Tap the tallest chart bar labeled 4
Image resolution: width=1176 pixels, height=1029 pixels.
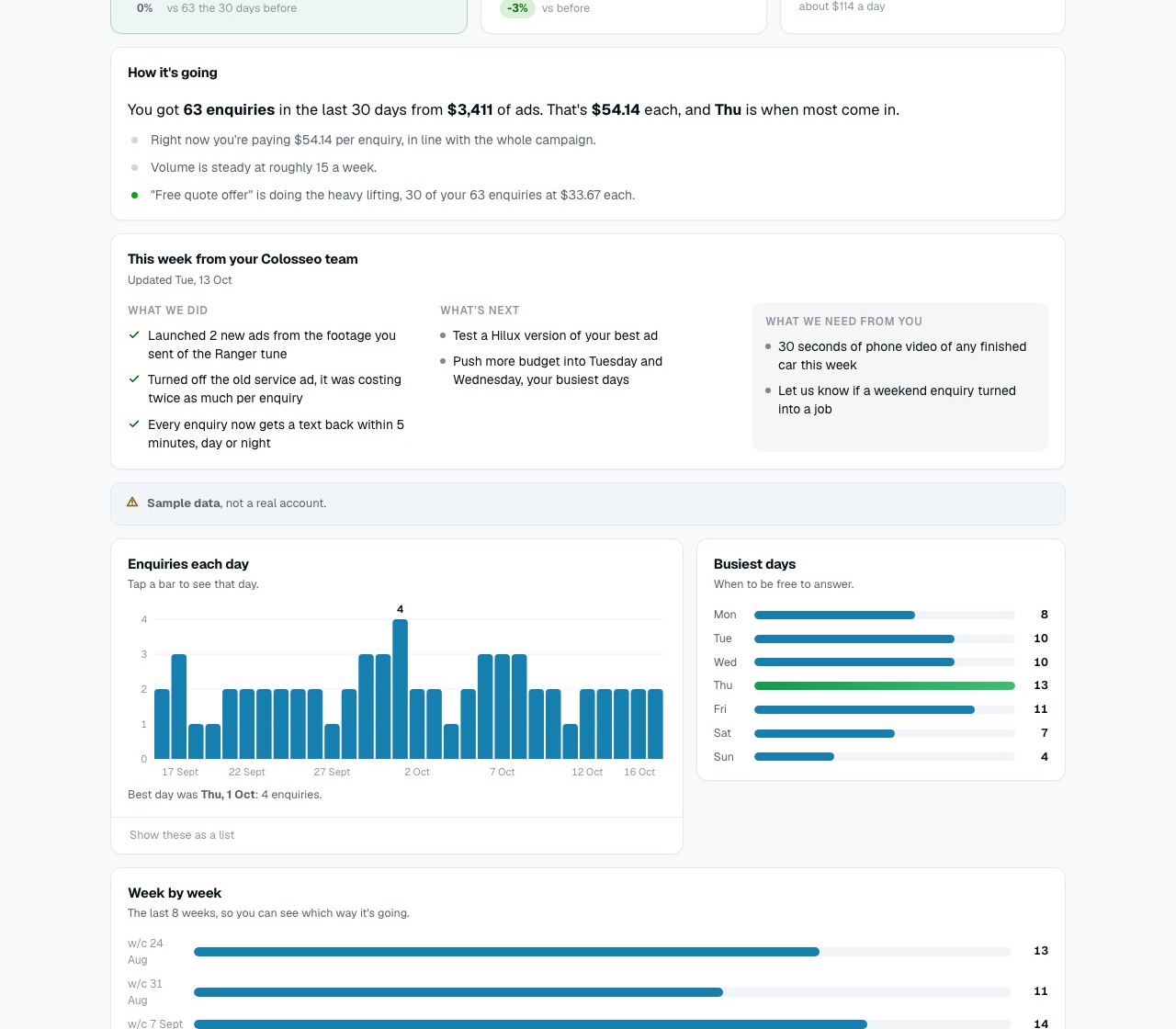[x=400, y=689]
